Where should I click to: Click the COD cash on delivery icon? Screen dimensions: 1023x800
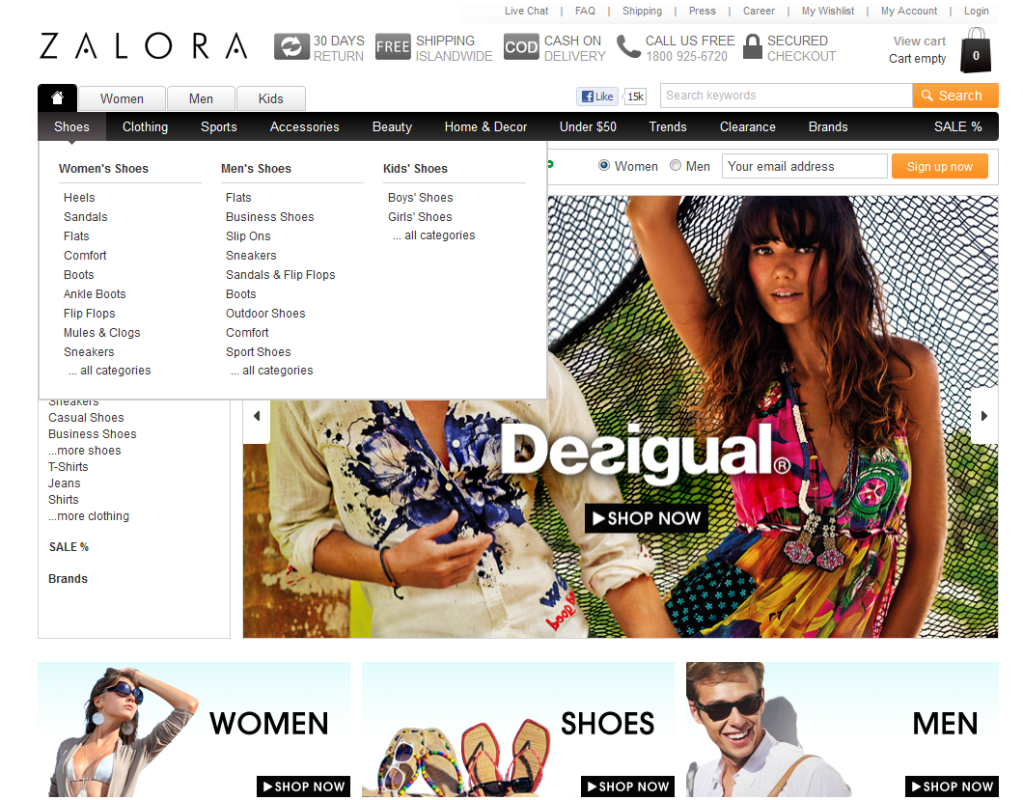click(521, 47)
